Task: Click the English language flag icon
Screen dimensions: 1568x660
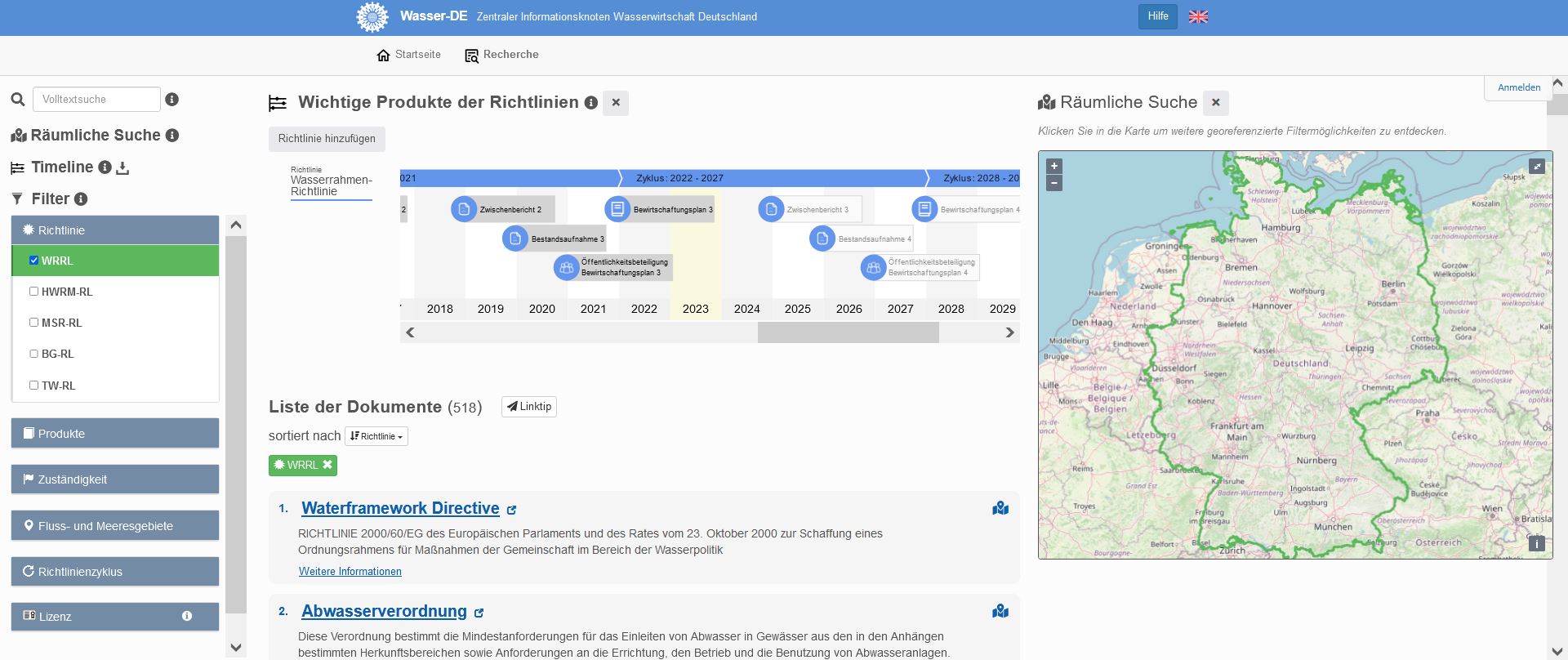Action: pyautogui.click(x=1198, y=16)
